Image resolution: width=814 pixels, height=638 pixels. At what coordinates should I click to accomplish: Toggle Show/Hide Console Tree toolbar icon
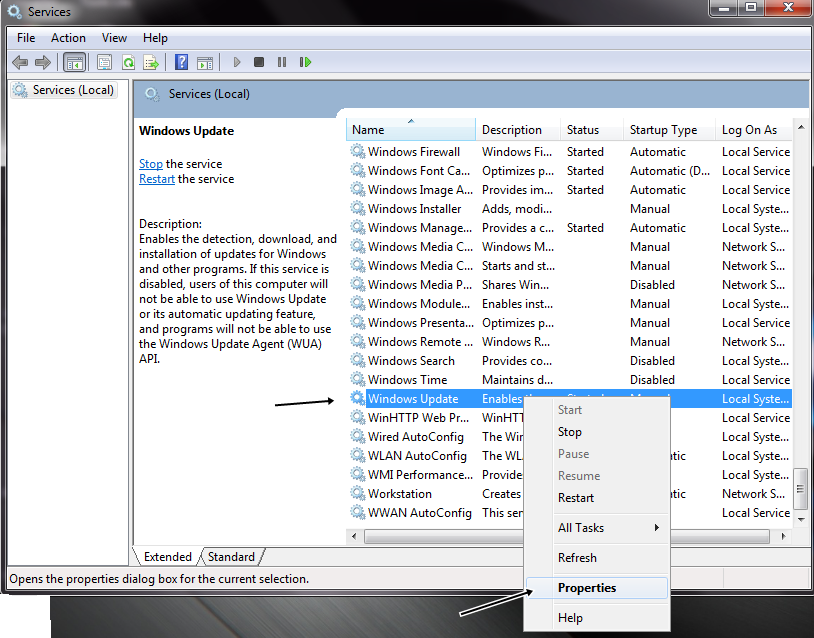[74, 63]
